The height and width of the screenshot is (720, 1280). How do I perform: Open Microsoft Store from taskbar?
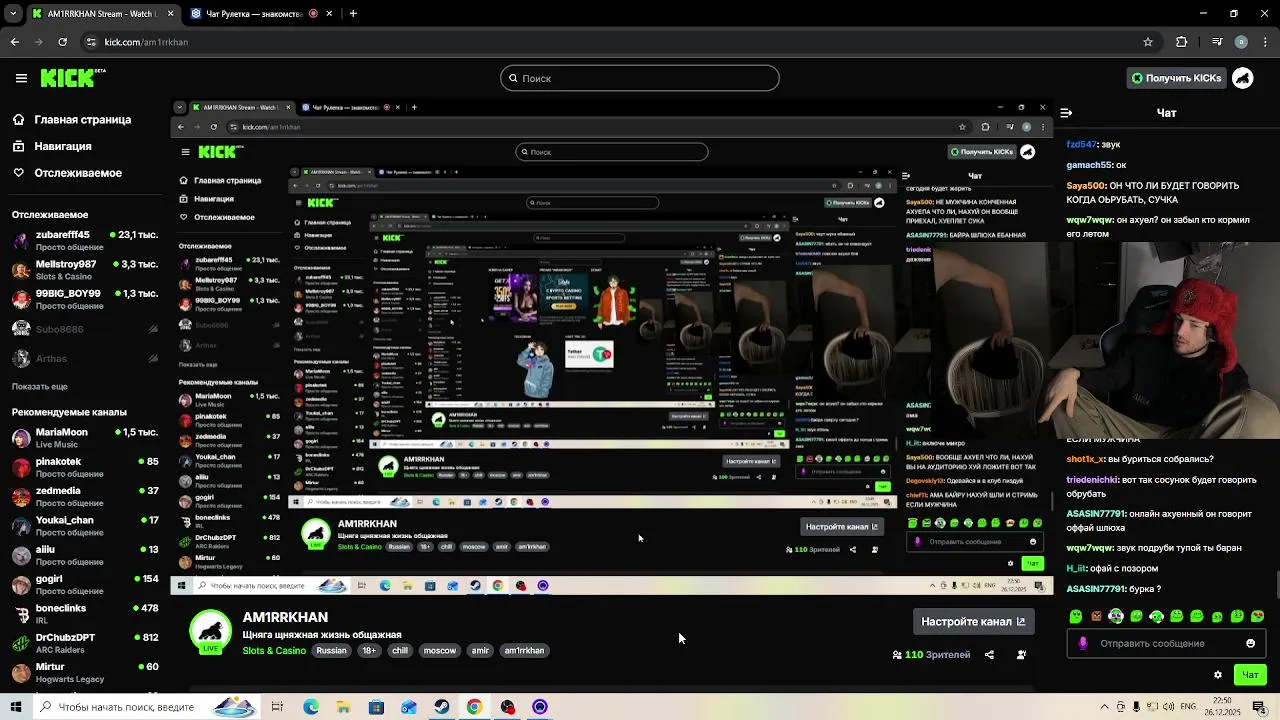tap(376, 707)
